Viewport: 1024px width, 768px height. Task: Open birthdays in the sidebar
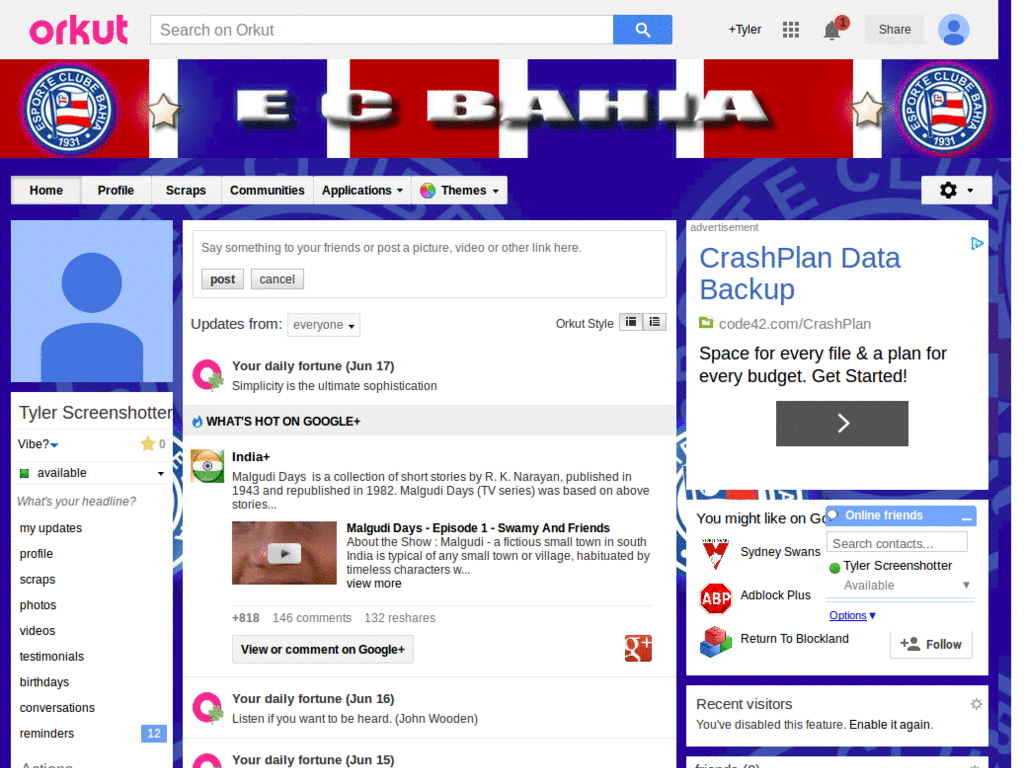44,682
